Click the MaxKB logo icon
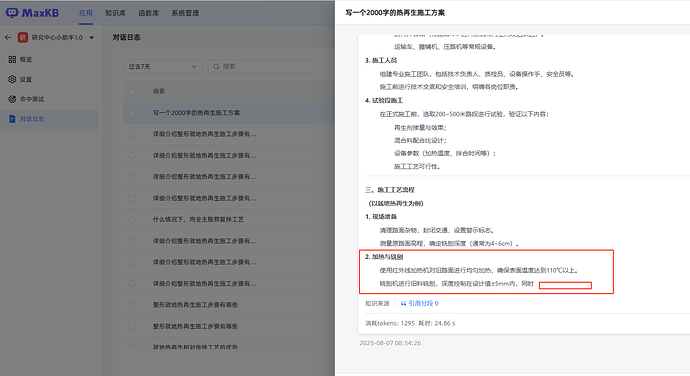 [12, 13]
